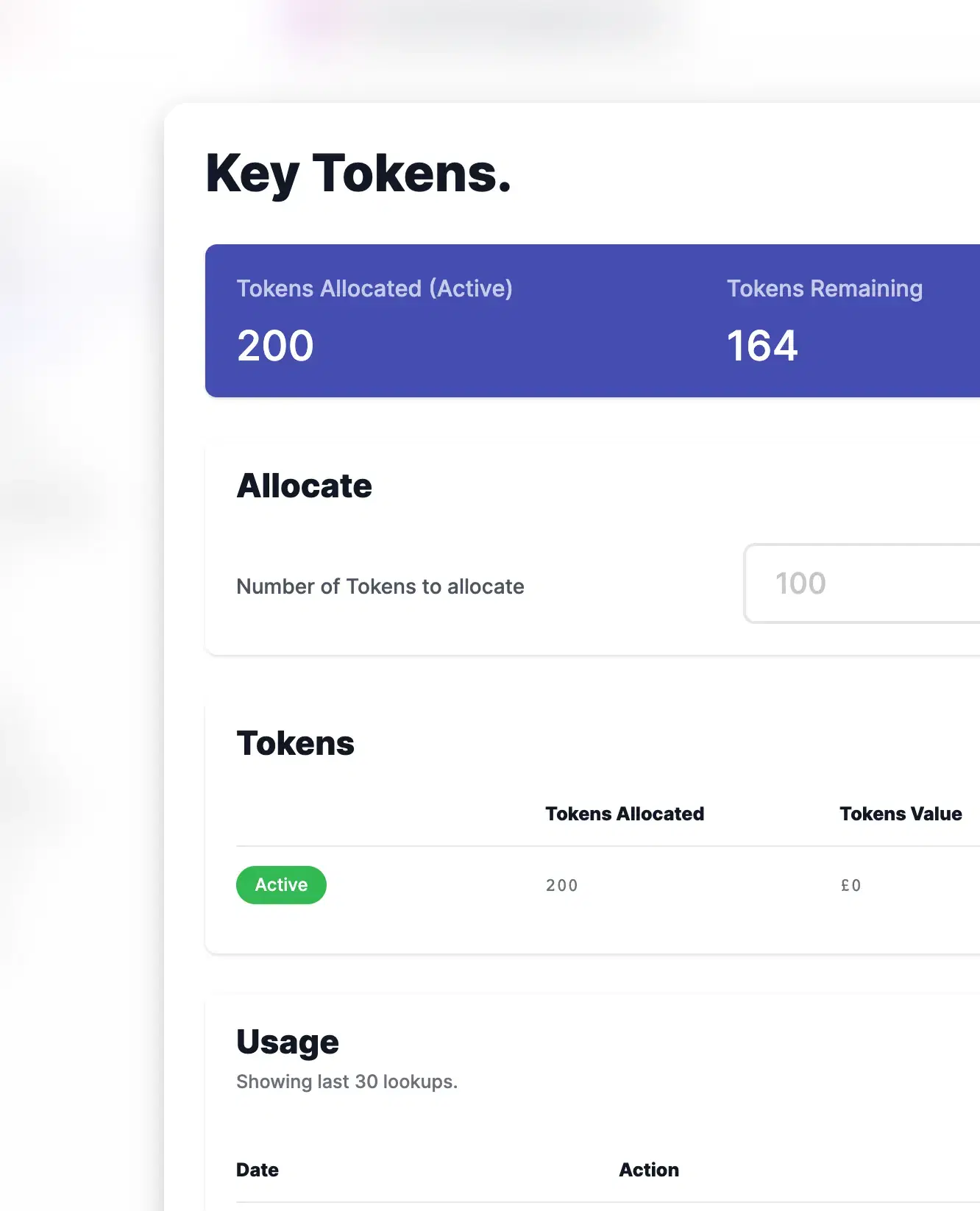Select the Tokens Allocated (Active) label
Image resolution: width=980 pixels, height=1211 pixels.
374,288
